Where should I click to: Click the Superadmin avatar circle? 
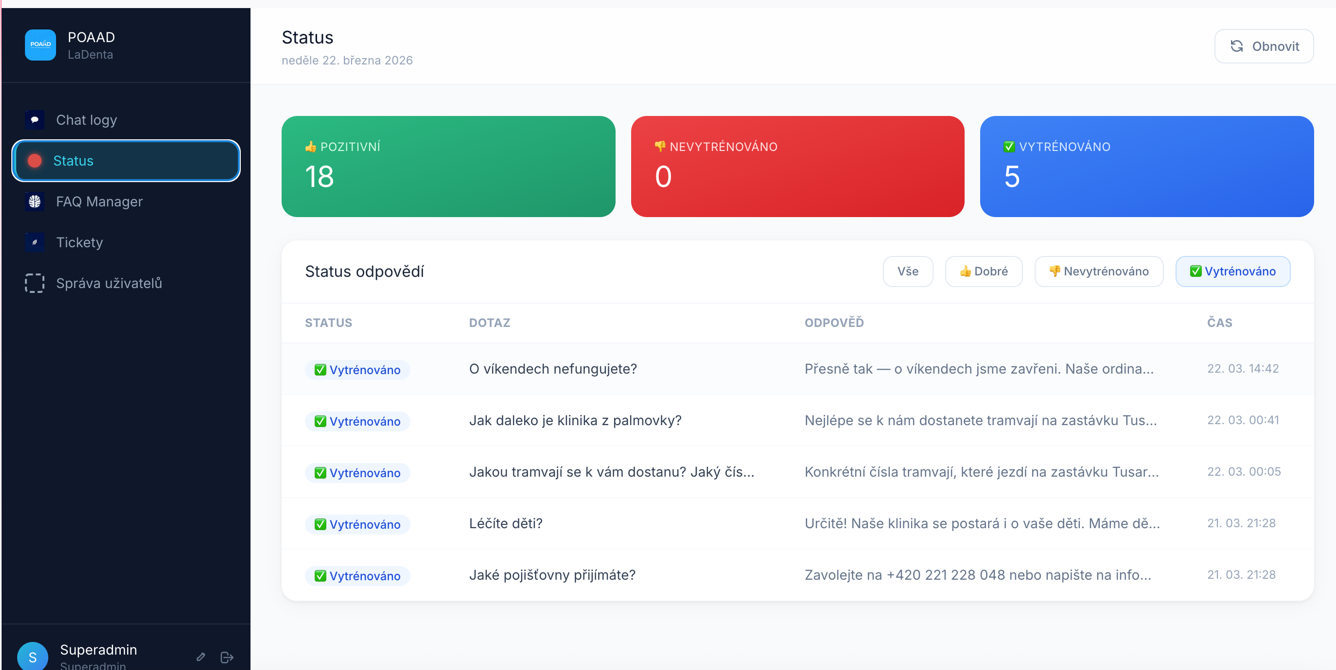click(32, 655)
